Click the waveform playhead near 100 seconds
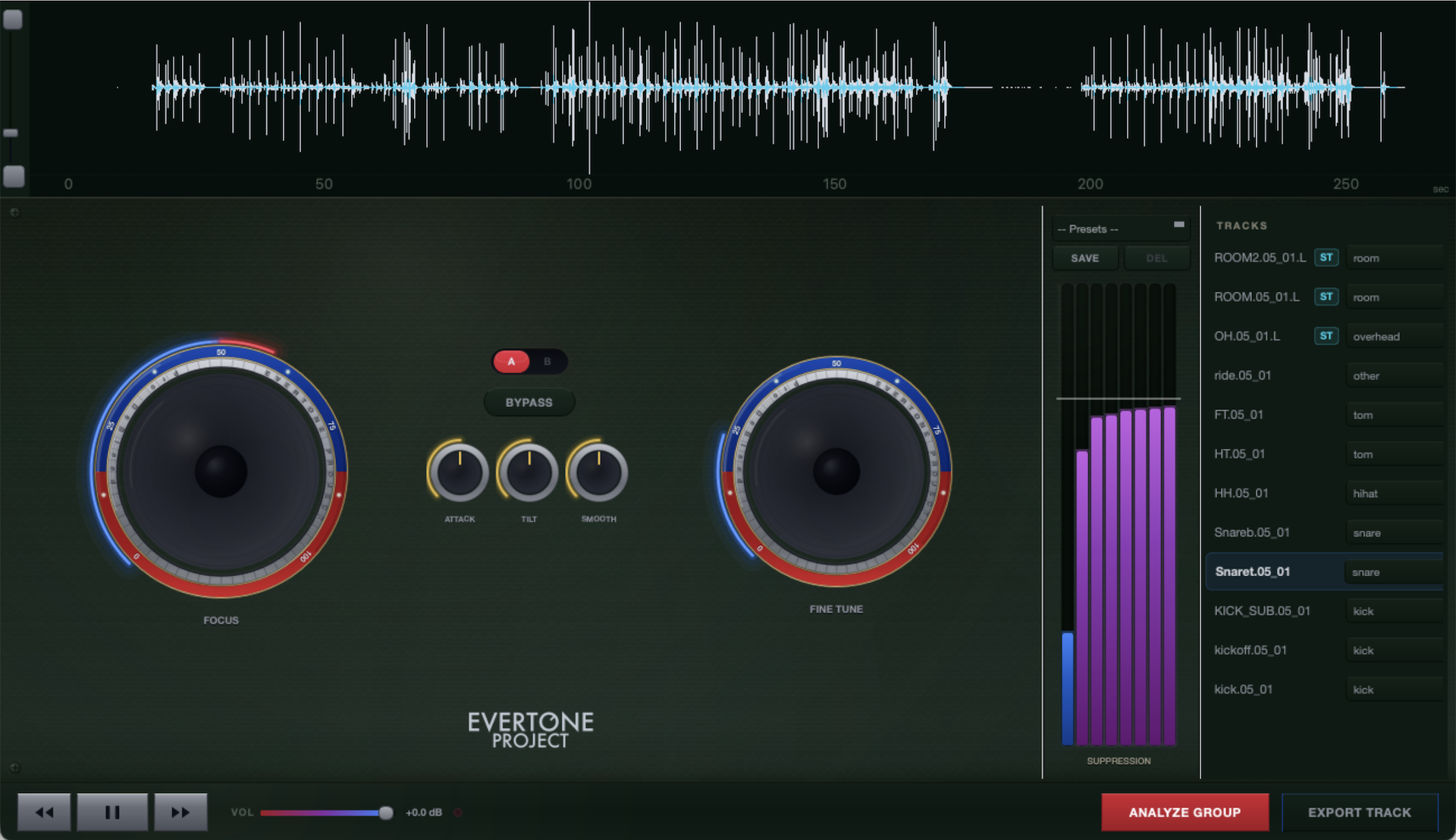 click(x=589, y=87)
